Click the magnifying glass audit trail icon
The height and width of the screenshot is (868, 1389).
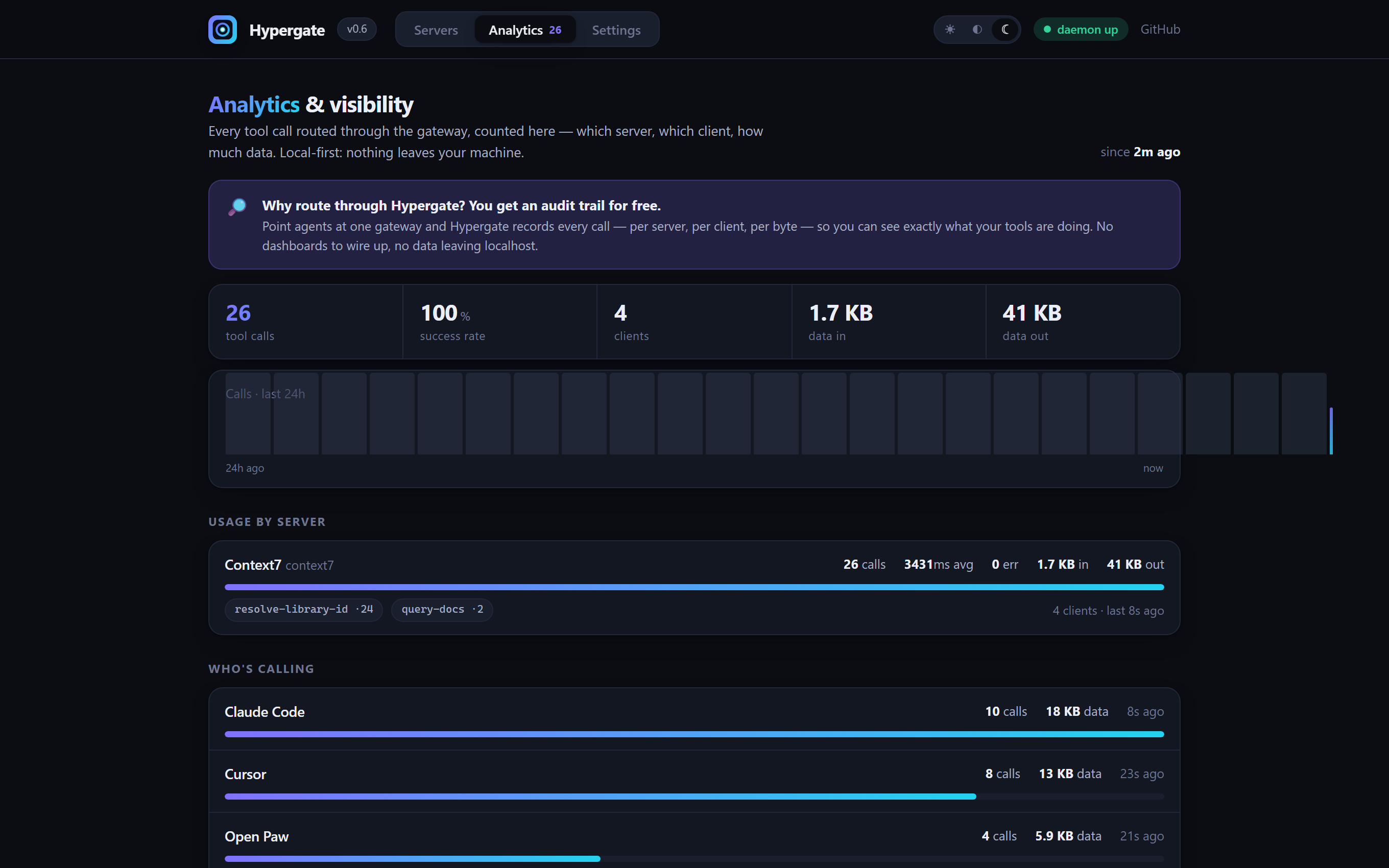(237, 207)
